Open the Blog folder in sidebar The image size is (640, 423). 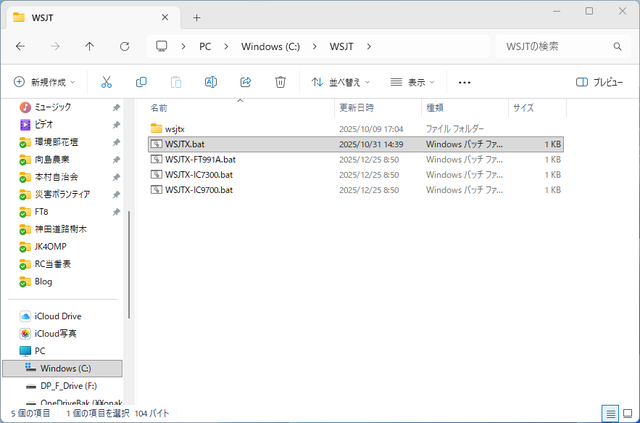click(x=36, y=282)
